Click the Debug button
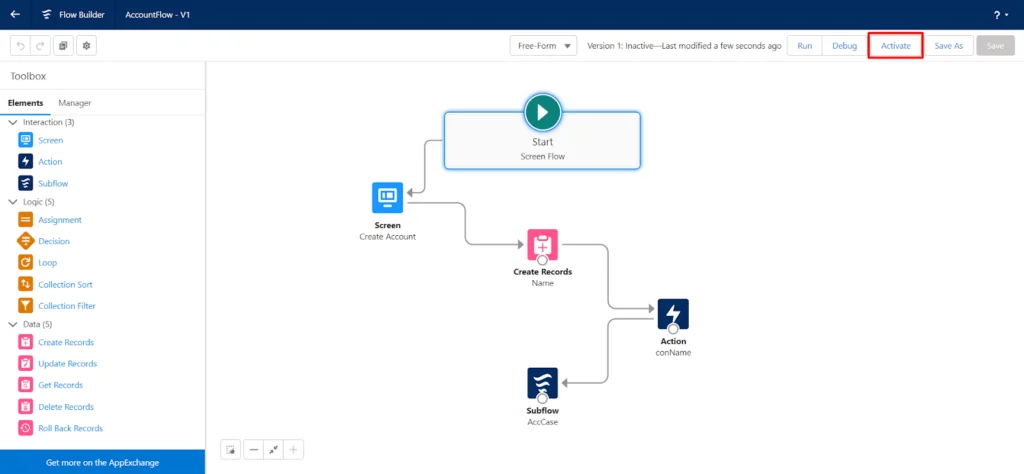The width and height of the screenshot is (1024, 474). tap(844, 46)
